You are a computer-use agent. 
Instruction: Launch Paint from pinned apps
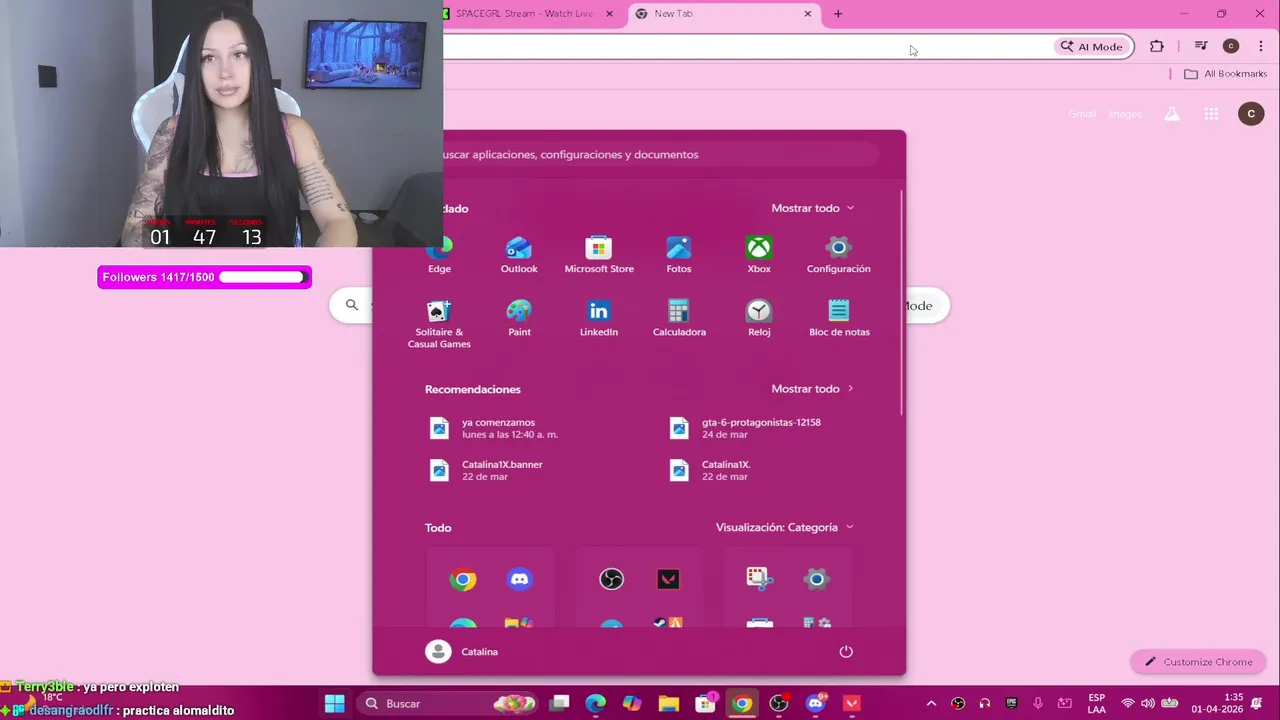tap(519, 318)
